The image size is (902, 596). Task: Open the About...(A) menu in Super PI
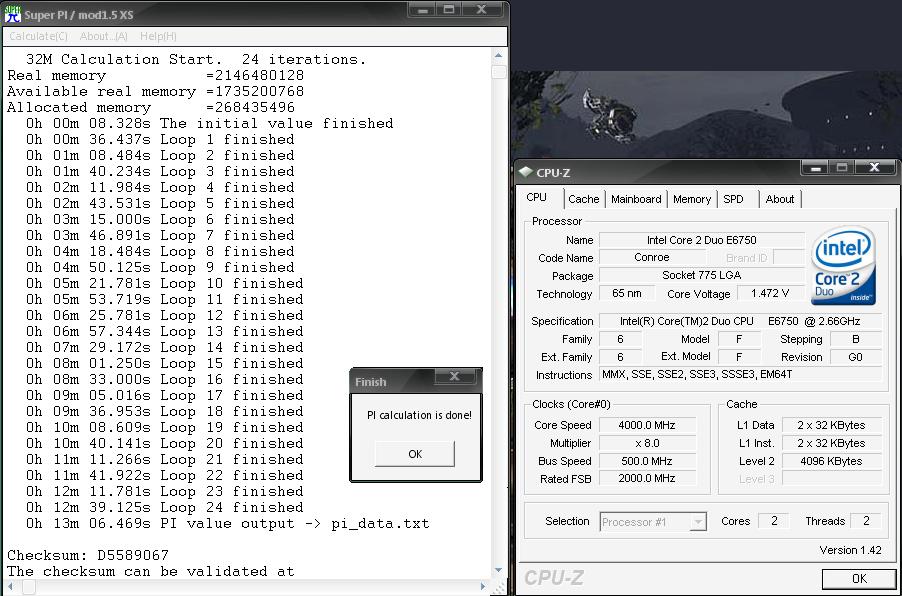click(x=104, y=36)
